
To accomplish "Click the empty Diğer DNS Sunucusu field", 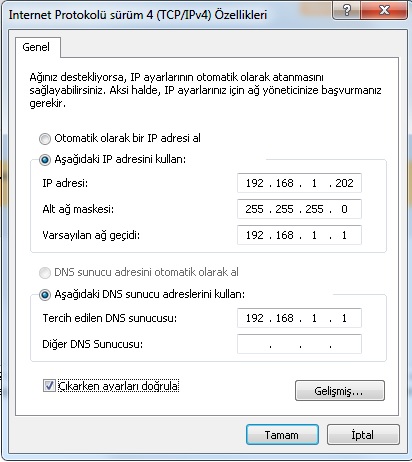I will (299, 344).
